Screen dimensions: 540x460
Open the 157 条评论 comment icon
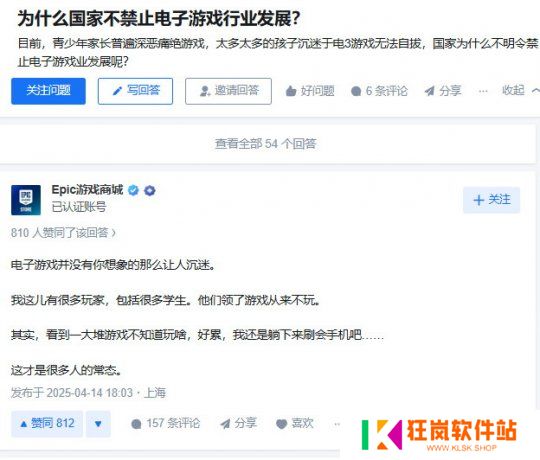pyautogui.click(x=136, y=424)
